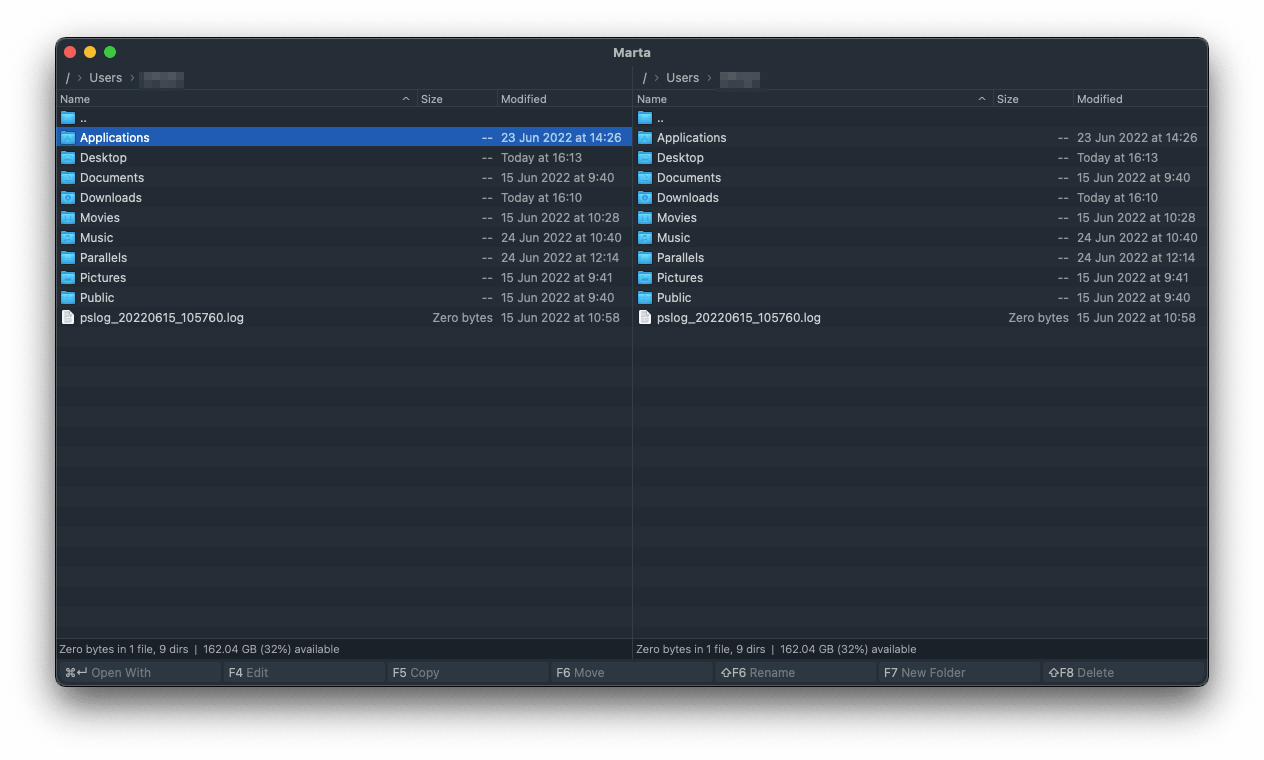Screen dimensions: 1264x760
Task: Sort right pane by Size column header
Action: coord(1033,99)
